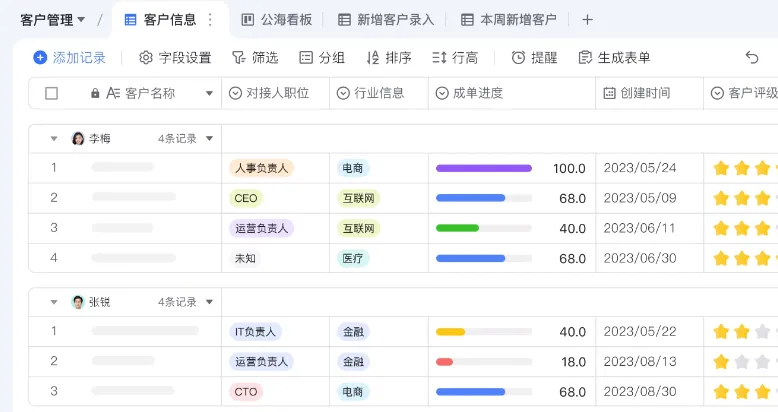The width and height of the screenshot is (778, 412).
Task: Open field settings gear icon
Action: click(x=146, y=58)
